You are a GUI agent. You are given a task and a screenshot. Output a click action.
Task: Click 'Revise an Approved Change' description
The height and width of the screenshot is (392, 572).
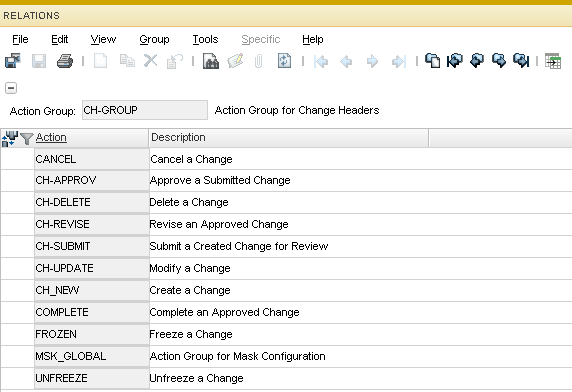219,224
